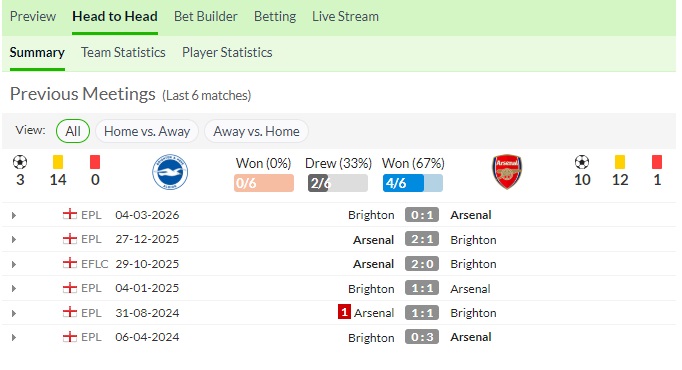Screen dimensions: 682x370
Task: Expand the 06-04-2024 match row
Action: click(x=14, y=337)
